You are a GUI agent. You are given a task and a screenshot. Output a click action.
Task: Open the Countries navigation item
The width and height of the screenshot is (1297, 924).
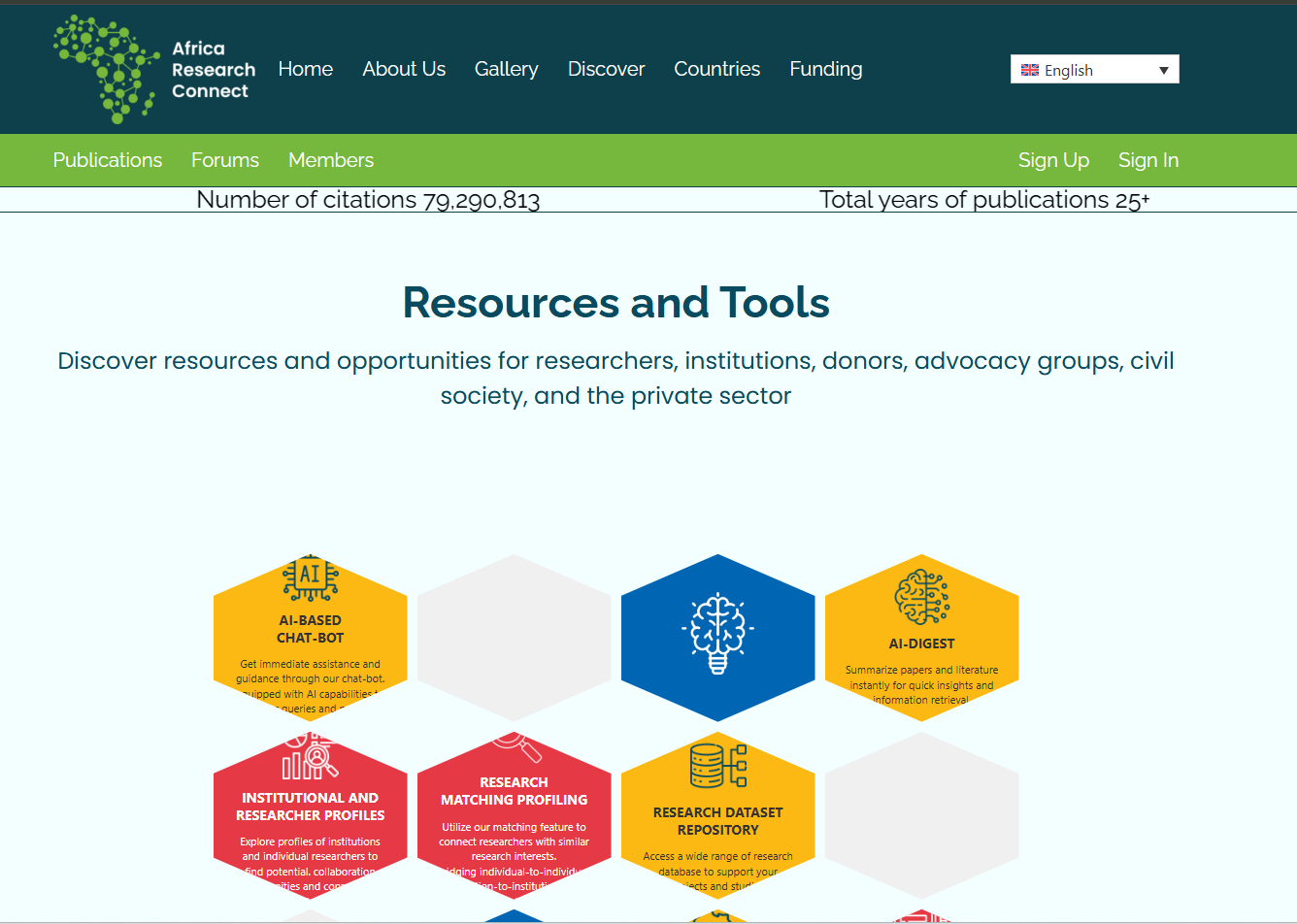pyautogui.click(x=716, y=69)
